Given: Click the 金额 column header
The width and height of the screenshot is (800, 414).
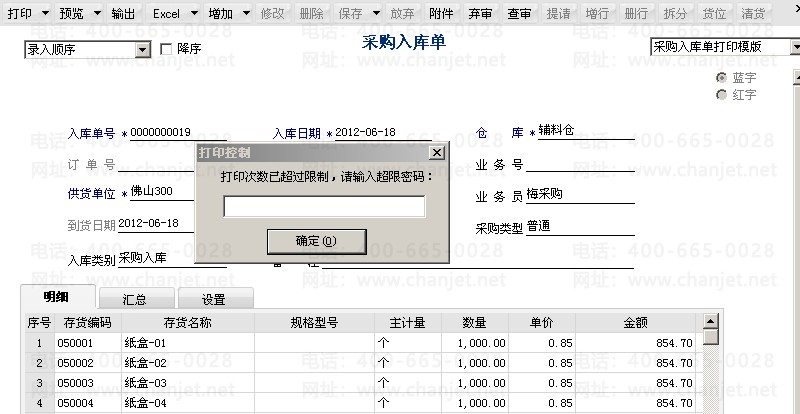Looking at the screenshot, I should pos(636,323).
